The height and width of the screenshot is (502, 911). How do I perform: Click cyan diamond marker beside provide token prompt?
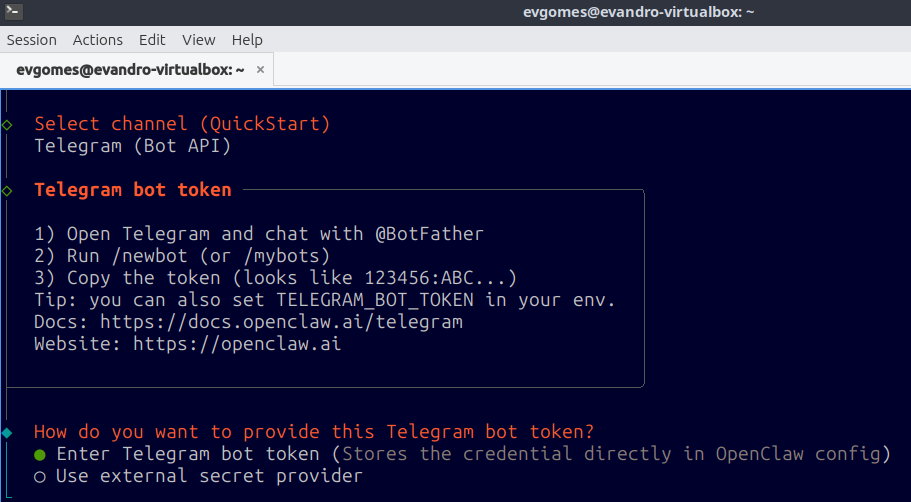(x=7, y=433)
